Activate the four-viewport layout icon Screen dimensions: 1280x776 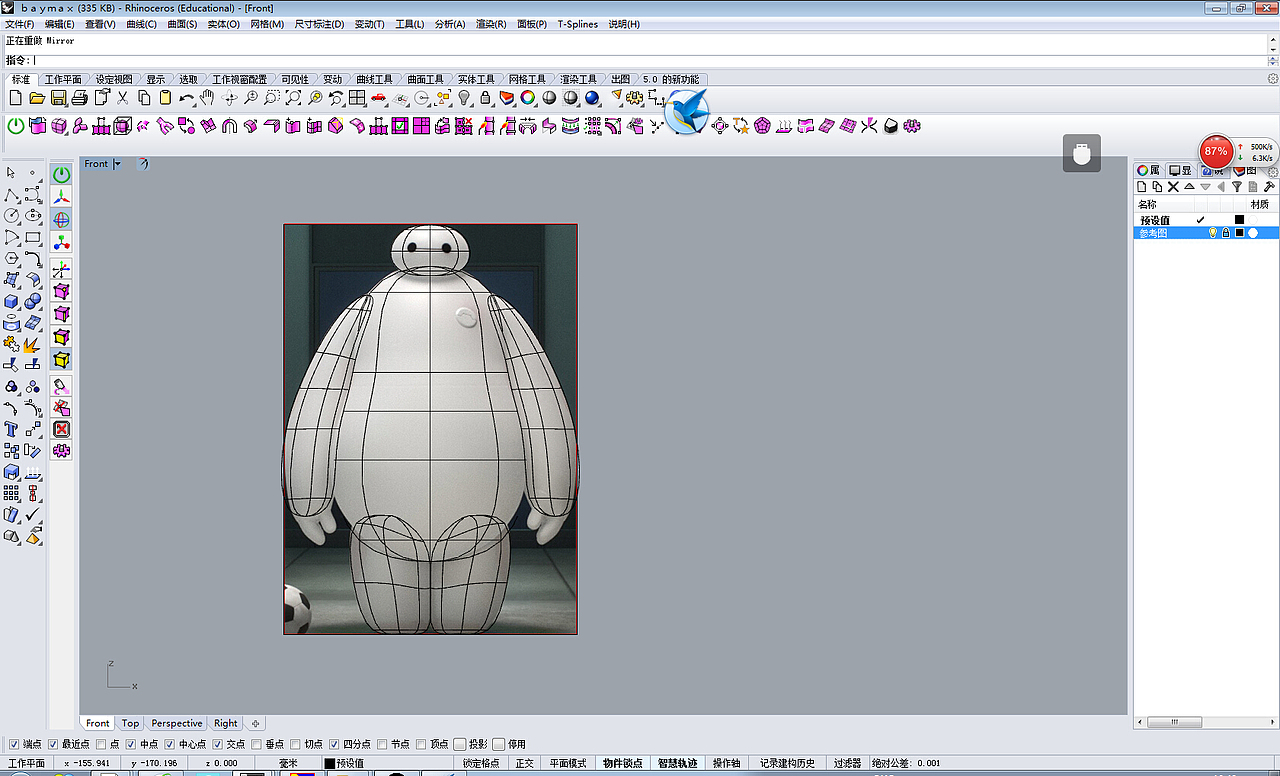(x=357, y=98)
